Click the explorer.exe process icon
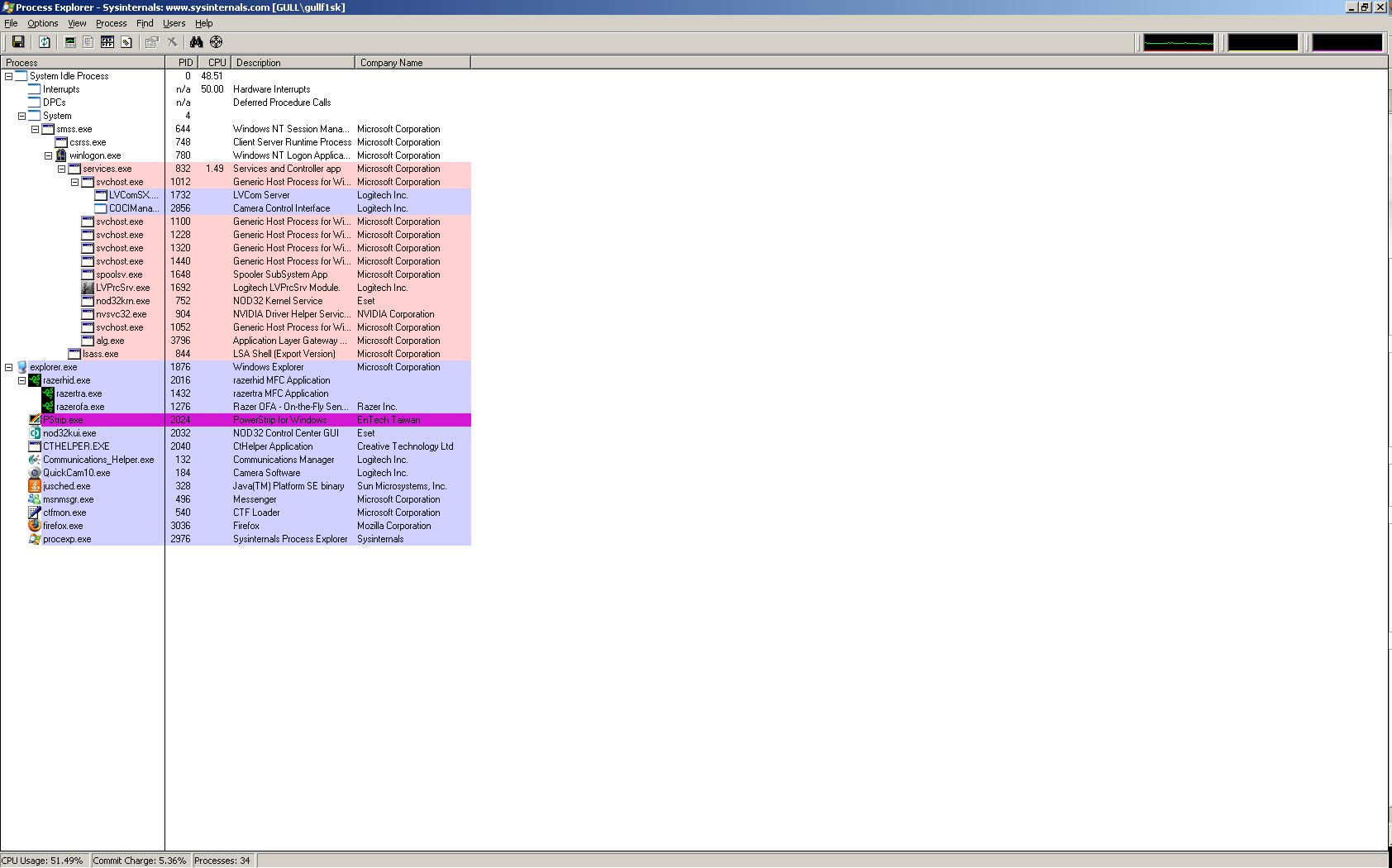Image resolution: width=1392 pixels, height=868 pixels. 21,367
